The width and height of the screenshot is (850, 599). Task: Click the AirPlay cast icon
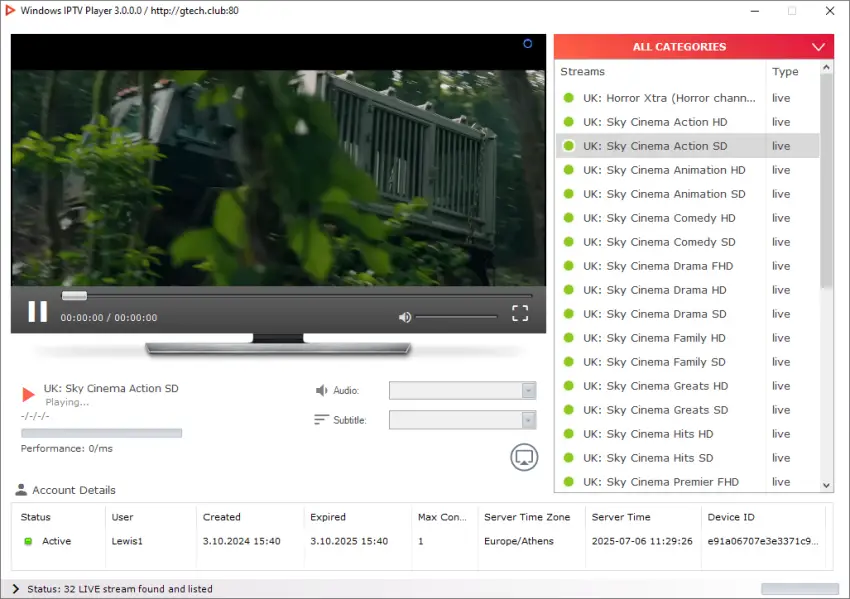(x=524, y=458)
